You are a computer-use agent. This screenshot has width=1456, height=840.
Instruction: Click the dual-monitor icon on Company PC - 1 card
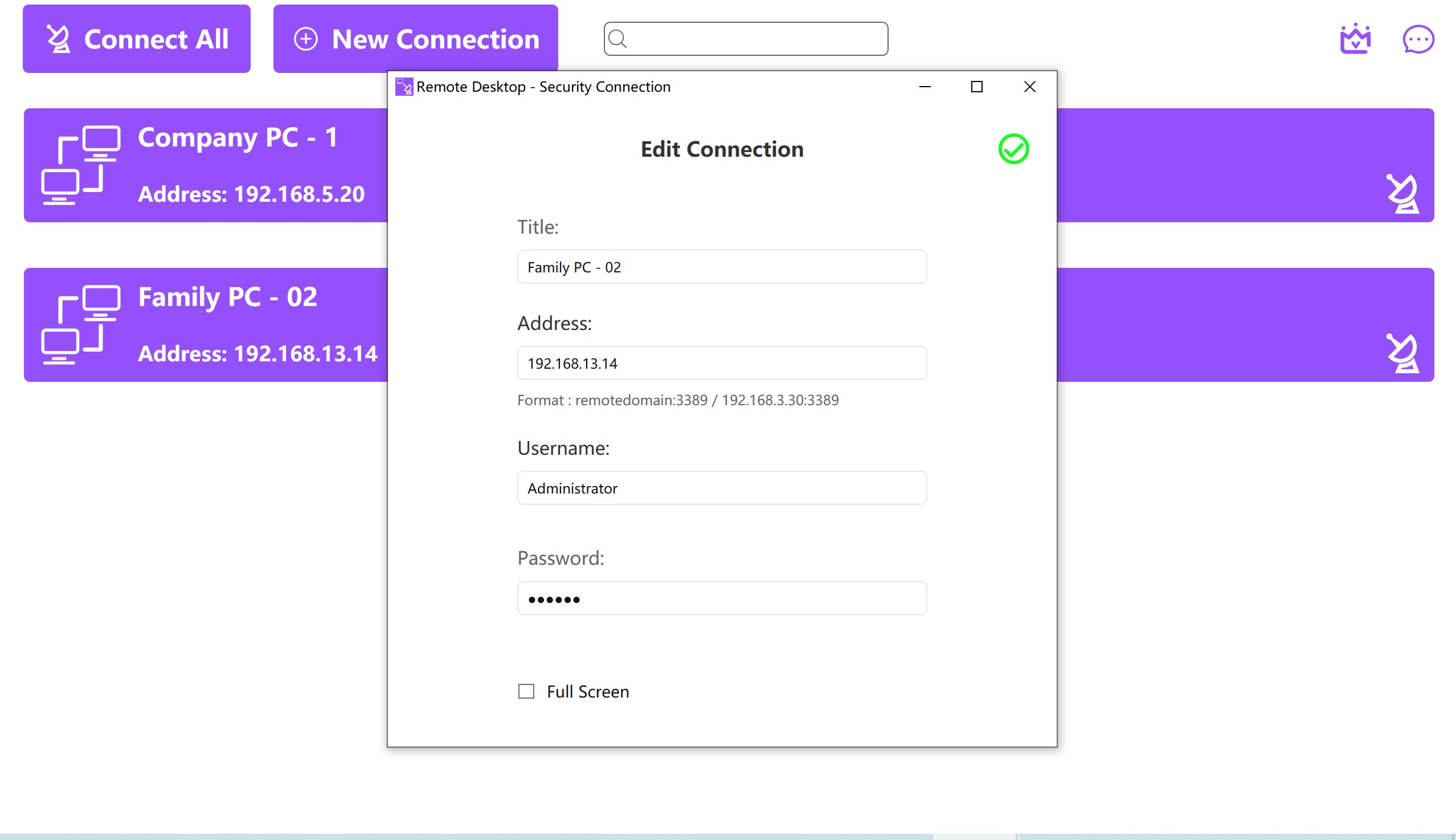point(81,165)
